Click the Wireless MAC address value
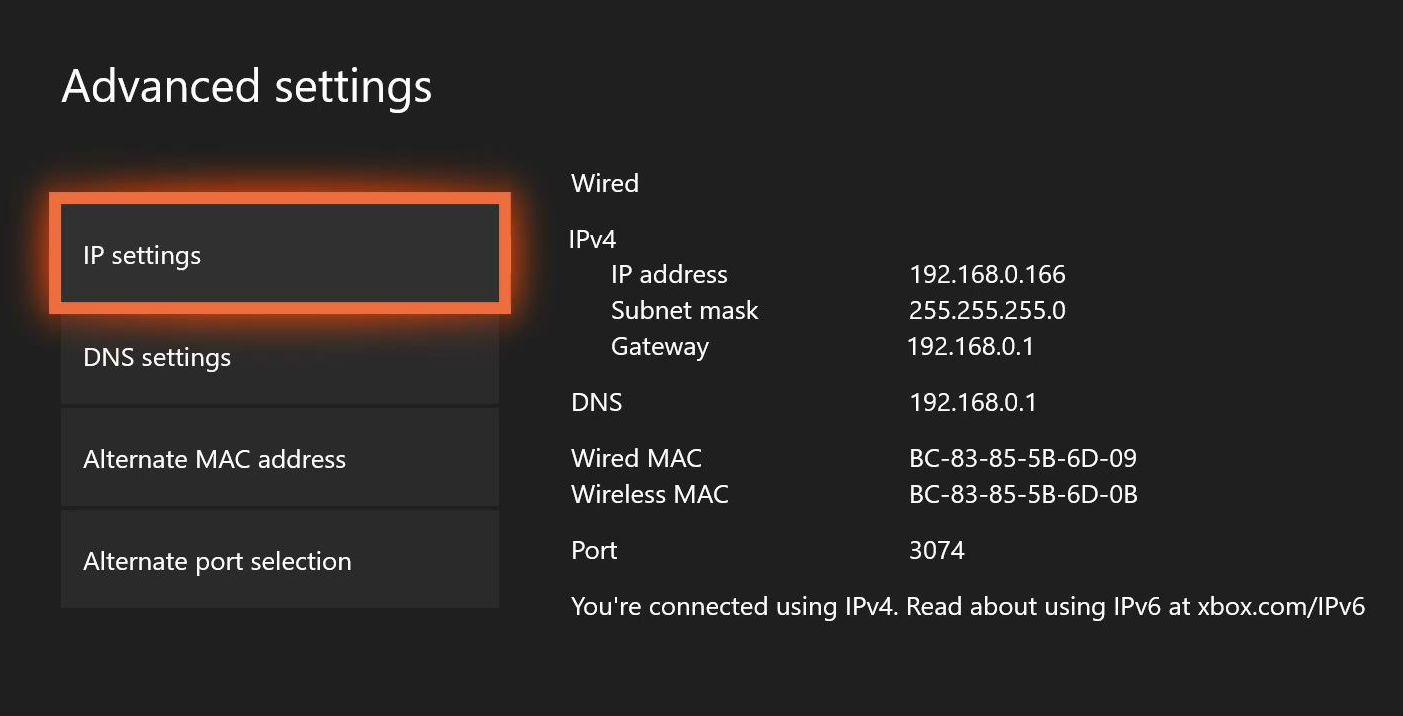 coord(1023,494)
